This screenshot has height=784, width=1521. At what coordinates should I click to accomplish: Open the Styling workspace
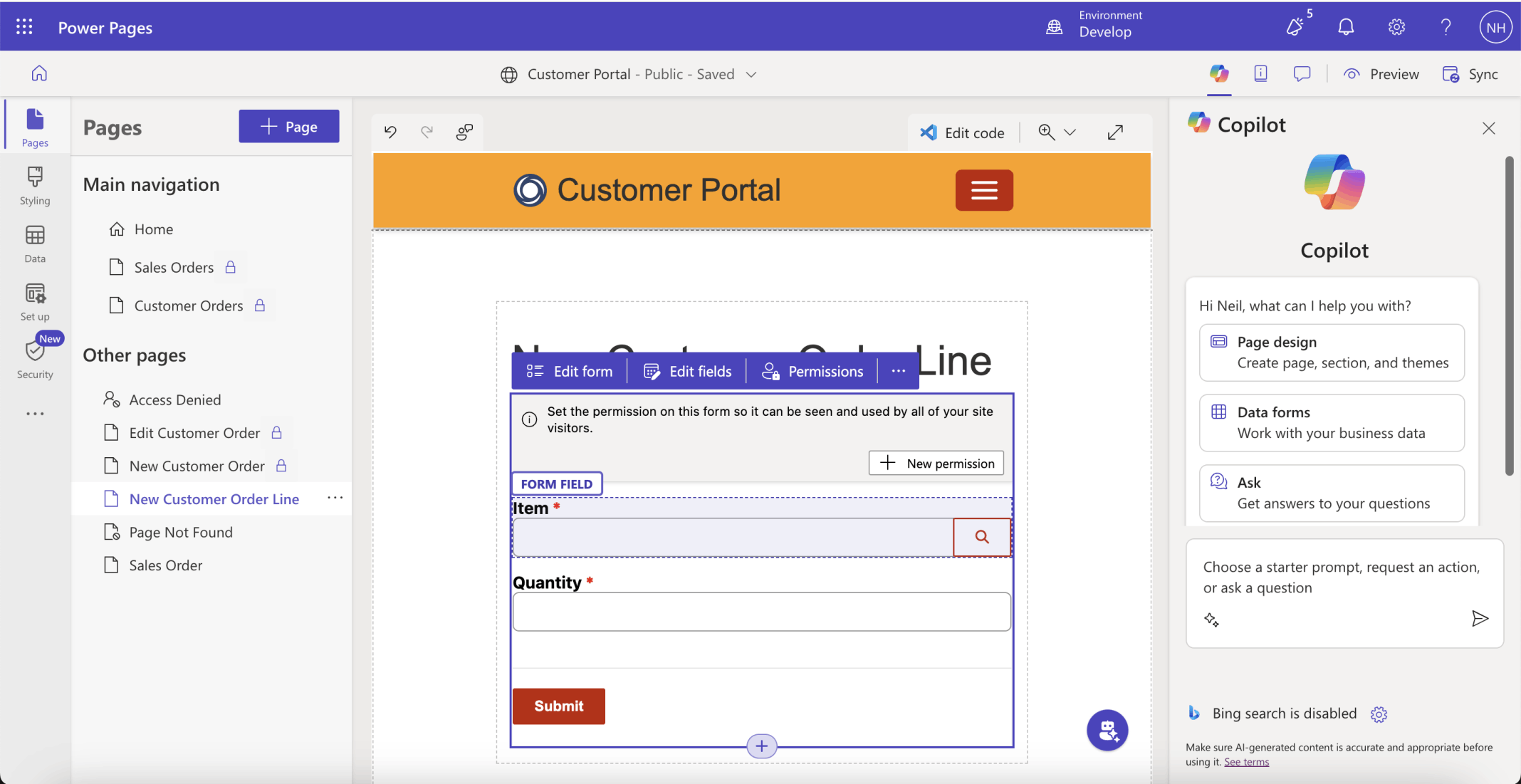tap(35, 185)
